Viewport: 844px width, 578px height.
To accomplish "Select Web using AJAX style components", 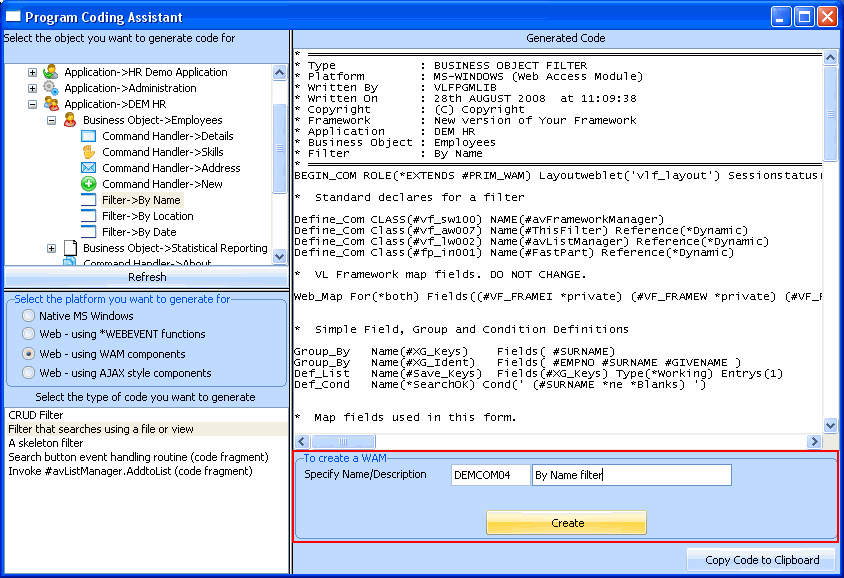I will pyautogui.click(x=29, y=372).
